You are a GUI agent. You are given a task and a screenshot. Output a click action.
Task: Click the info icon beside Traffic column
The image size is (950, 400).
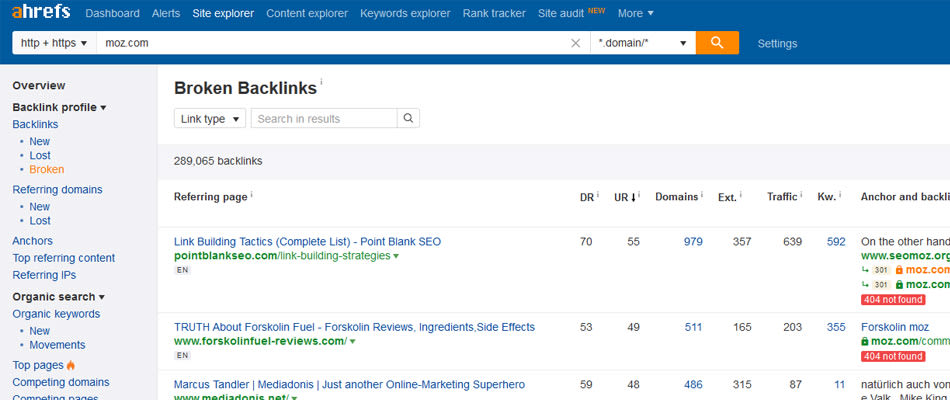point(801,195)
